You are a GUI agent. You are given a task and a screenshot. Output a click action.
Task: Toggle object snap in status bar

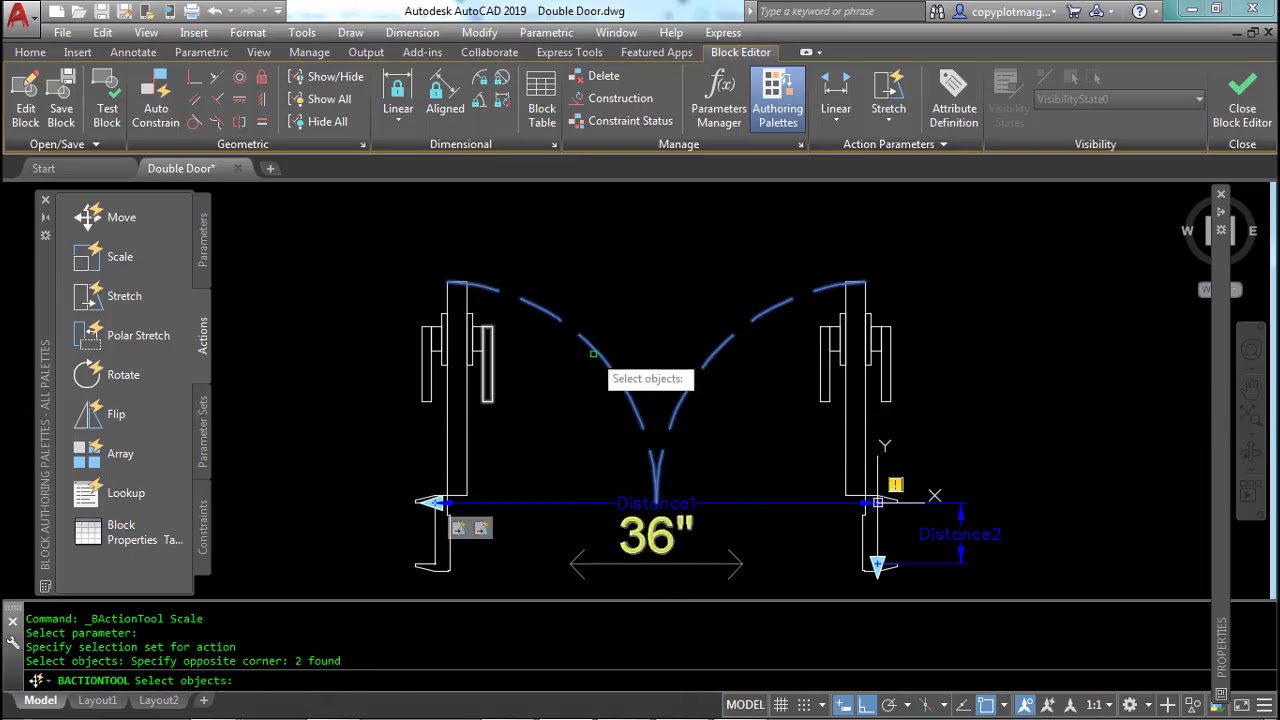click(986, 704)
